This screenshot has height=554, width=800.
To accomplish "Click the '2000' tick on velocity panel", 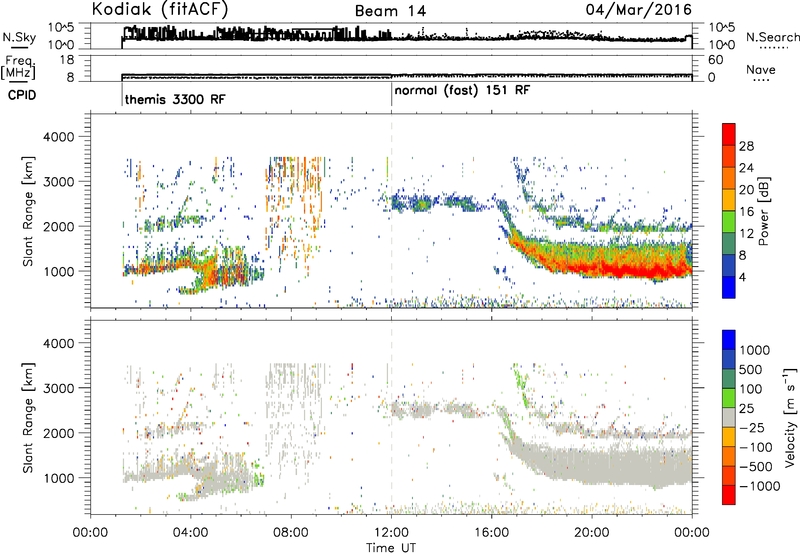I will coord(58,433).
